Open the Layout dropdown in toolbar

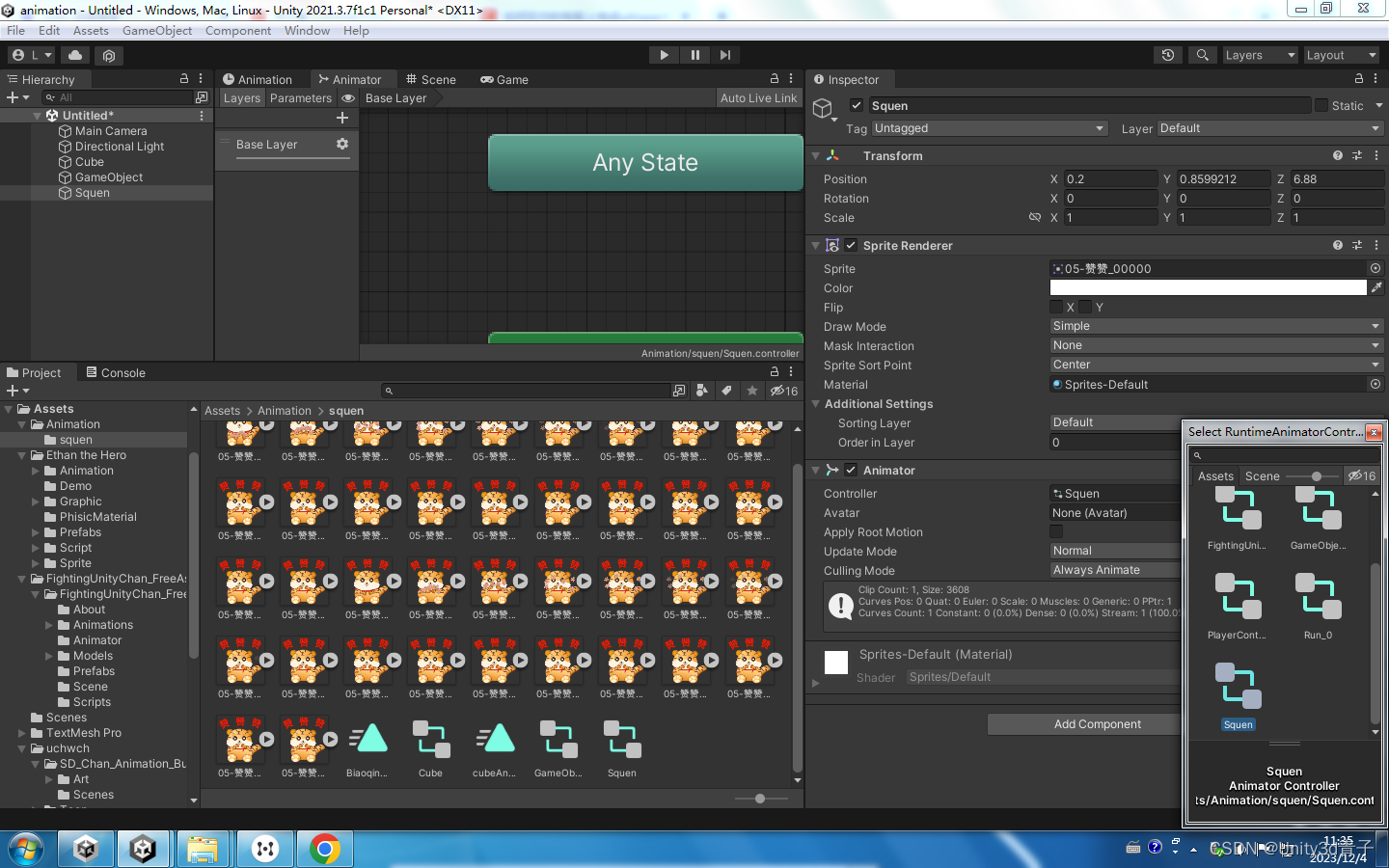click(x=1342, y=55)
